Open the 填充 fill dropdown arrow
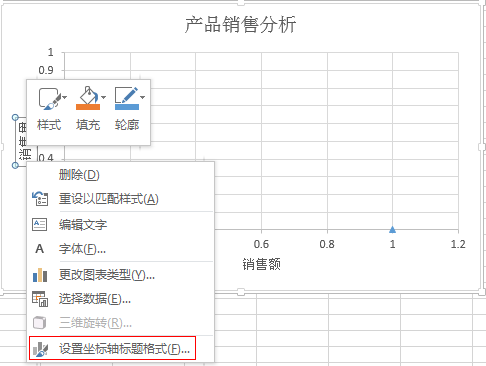Image resolution: width=486 pixels, height=366 pixels. (x=103, y=97)
